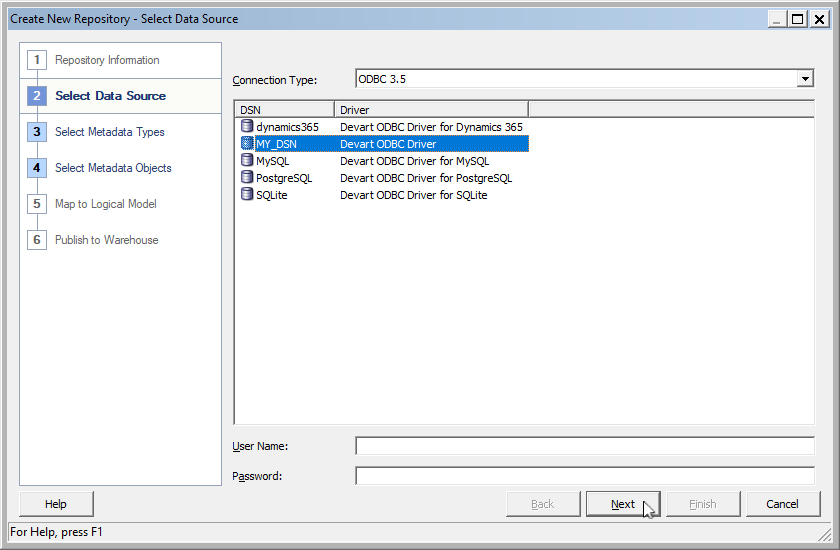This screenshot has height=550, width=840.
Task: Click the dynamics365 database icon
Action: coord(246,126)
